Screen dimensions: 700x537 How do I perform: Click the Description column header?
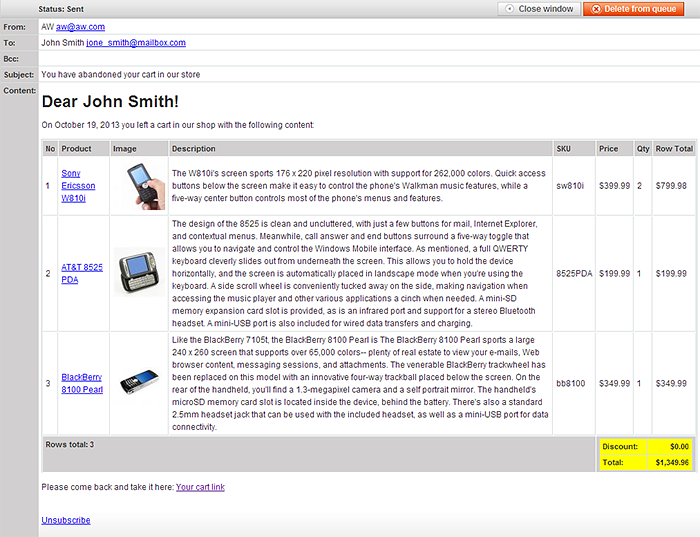[360, 149]
